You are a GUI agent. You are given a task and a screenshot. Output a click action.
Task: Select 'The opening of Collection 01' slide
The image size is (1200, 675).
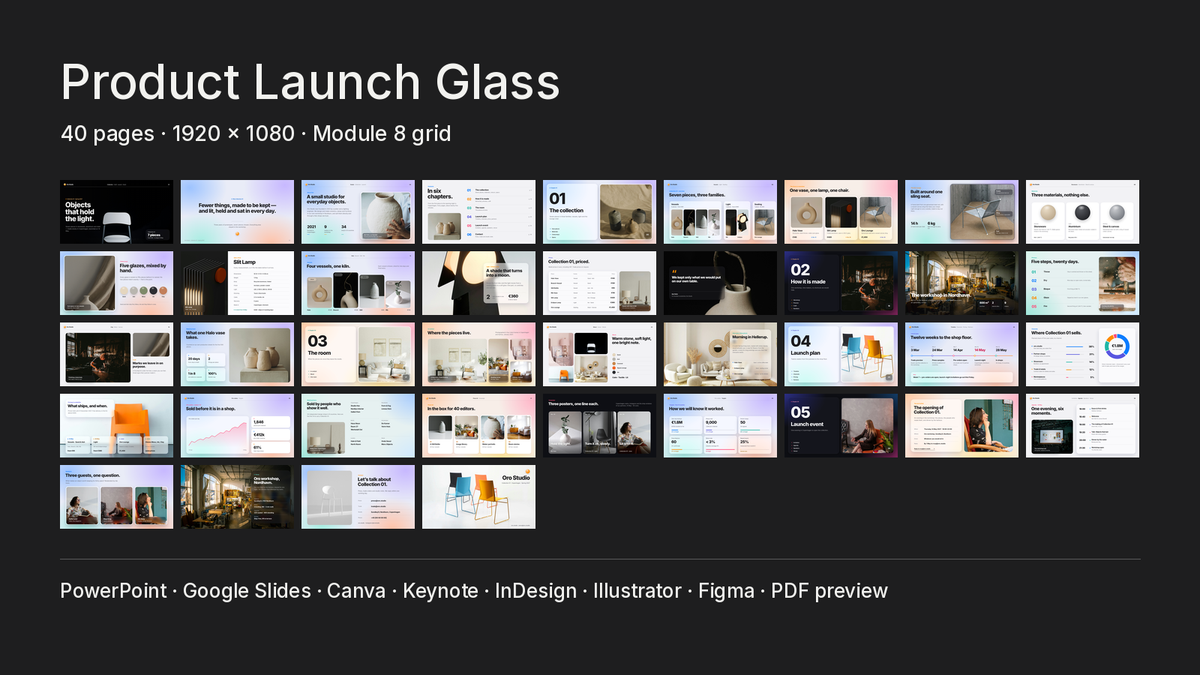962,425
